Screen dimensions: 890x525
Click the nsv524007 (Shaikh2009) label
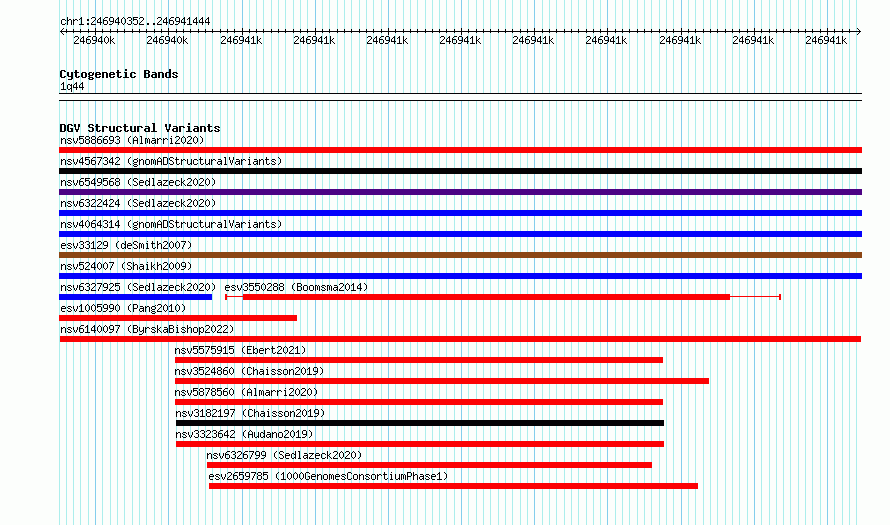coord(126,266)
